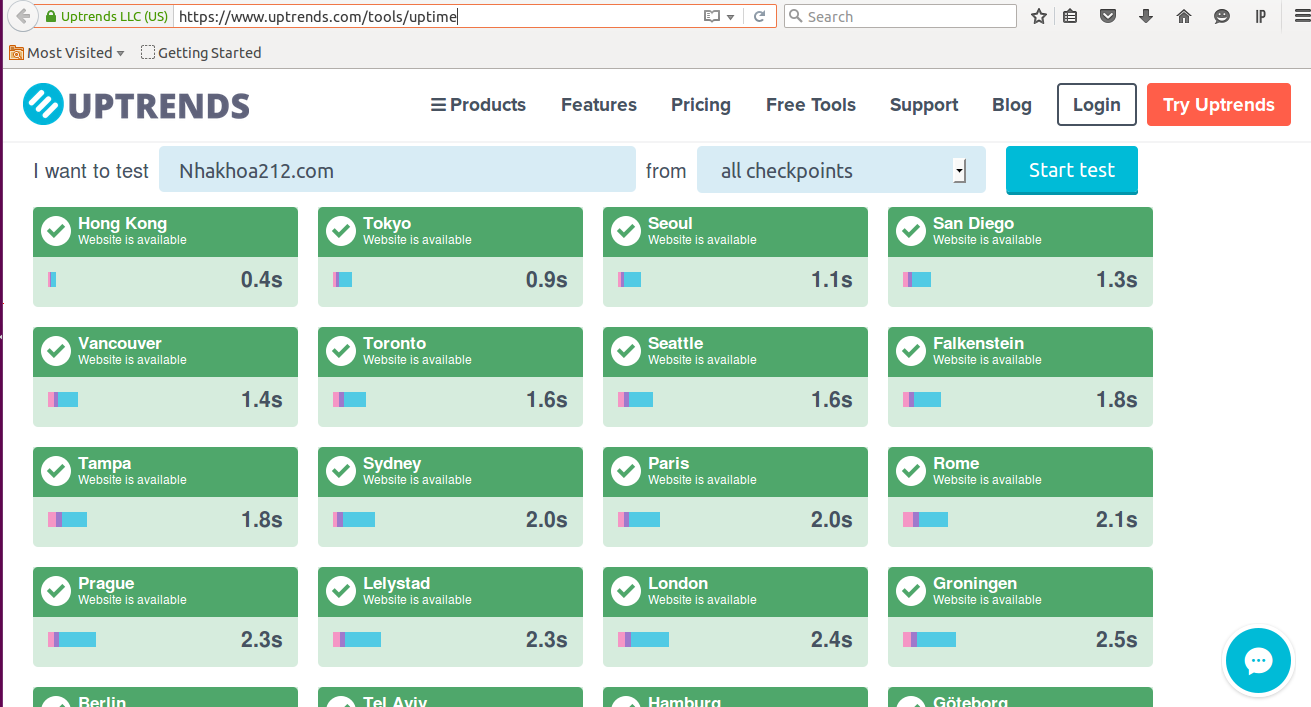Image resolution: width=1311 pixels, height=707 pixels.
Task: Reload the page with the refresh icon
Action: pos(759,17)
